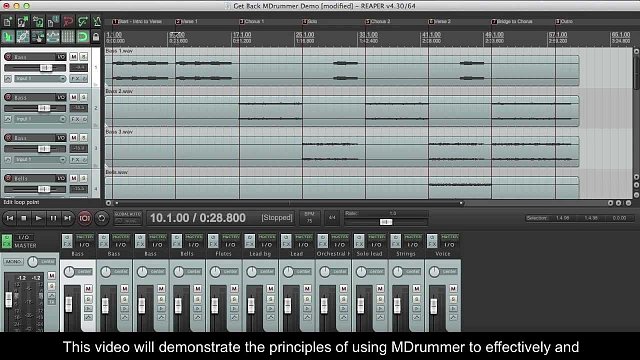Solo the Lead mixer channel

pyautogui.click(x=307, y=299)
